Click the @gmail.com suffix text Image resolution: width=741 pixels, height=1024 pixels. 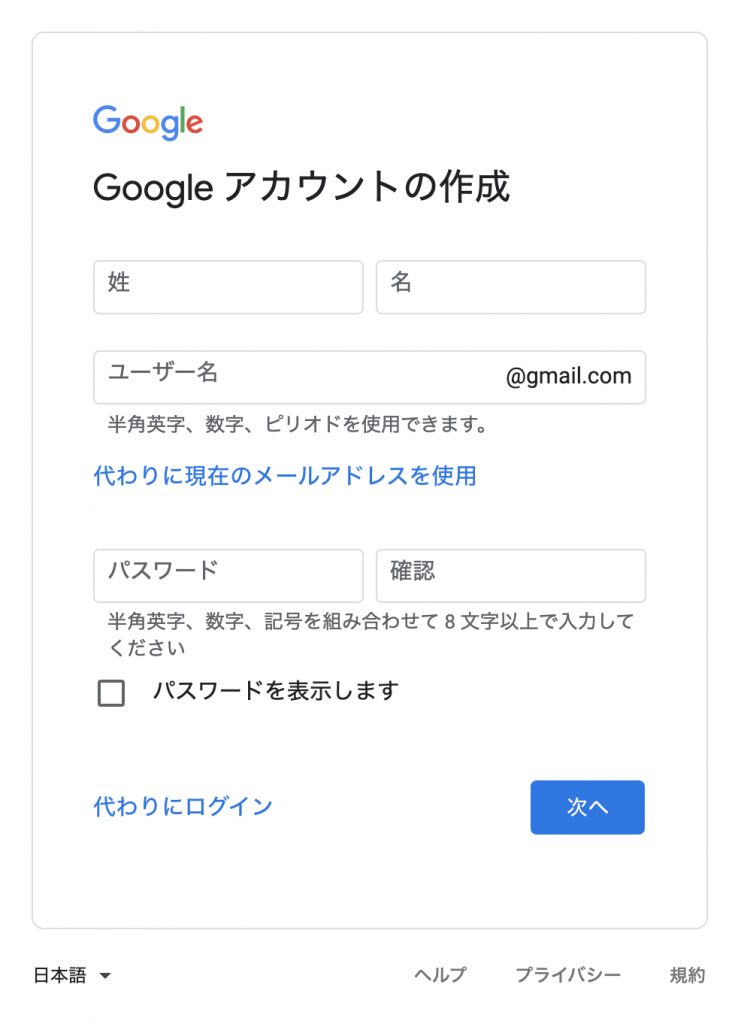(x=569, y=377)
